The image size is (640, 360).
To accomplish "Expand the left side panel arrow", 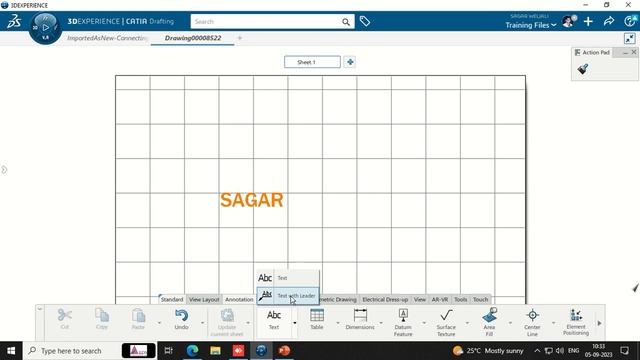I will click(x=4, y=169).
